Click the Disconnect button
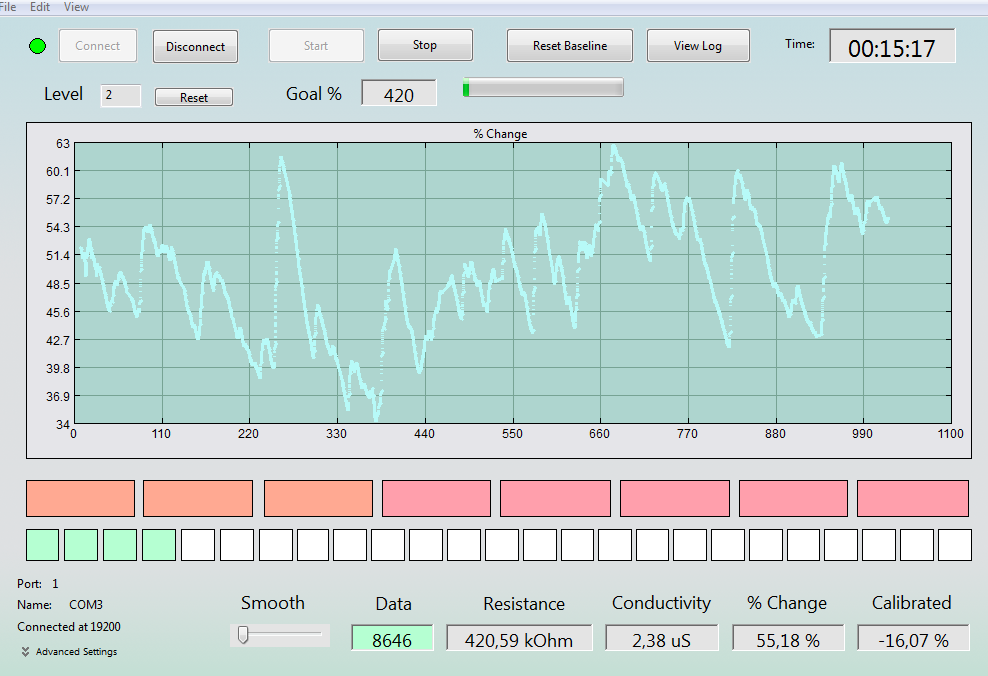The height and width of the screenshot is (676, 988). [195, 46]
